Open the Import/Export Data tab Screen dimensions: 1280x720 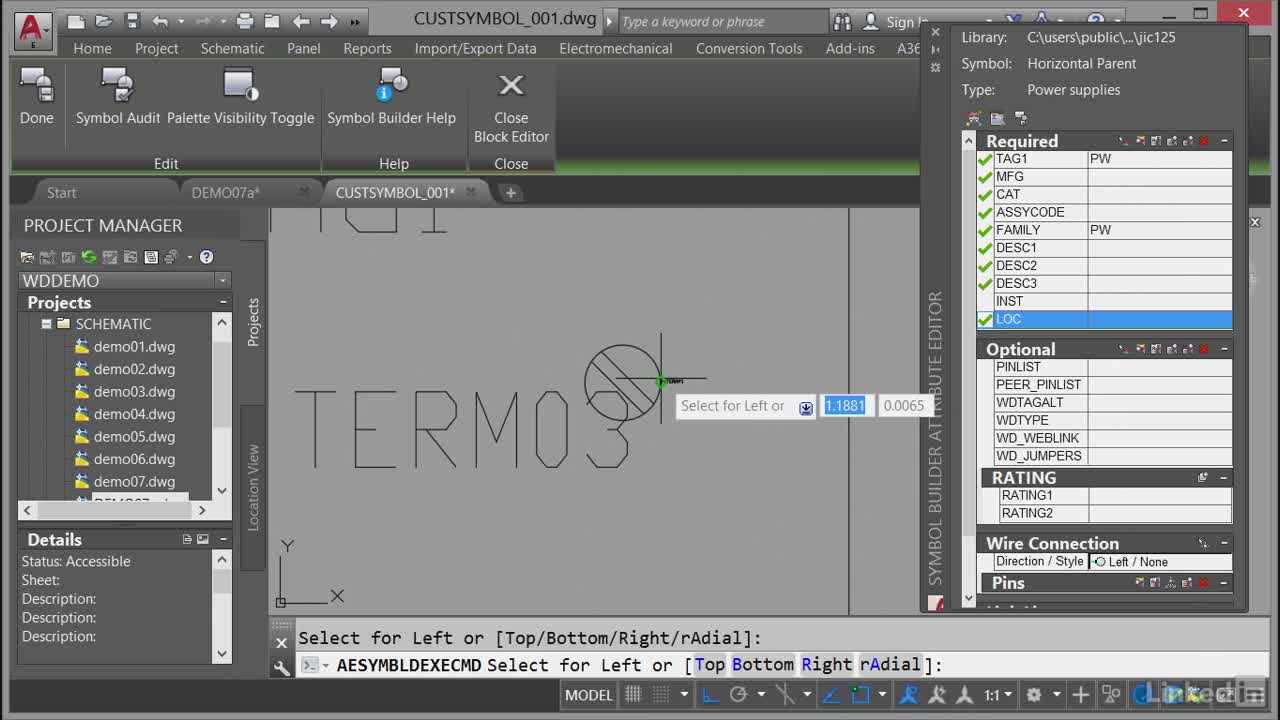pyautogui.click(x=475, y=48)
